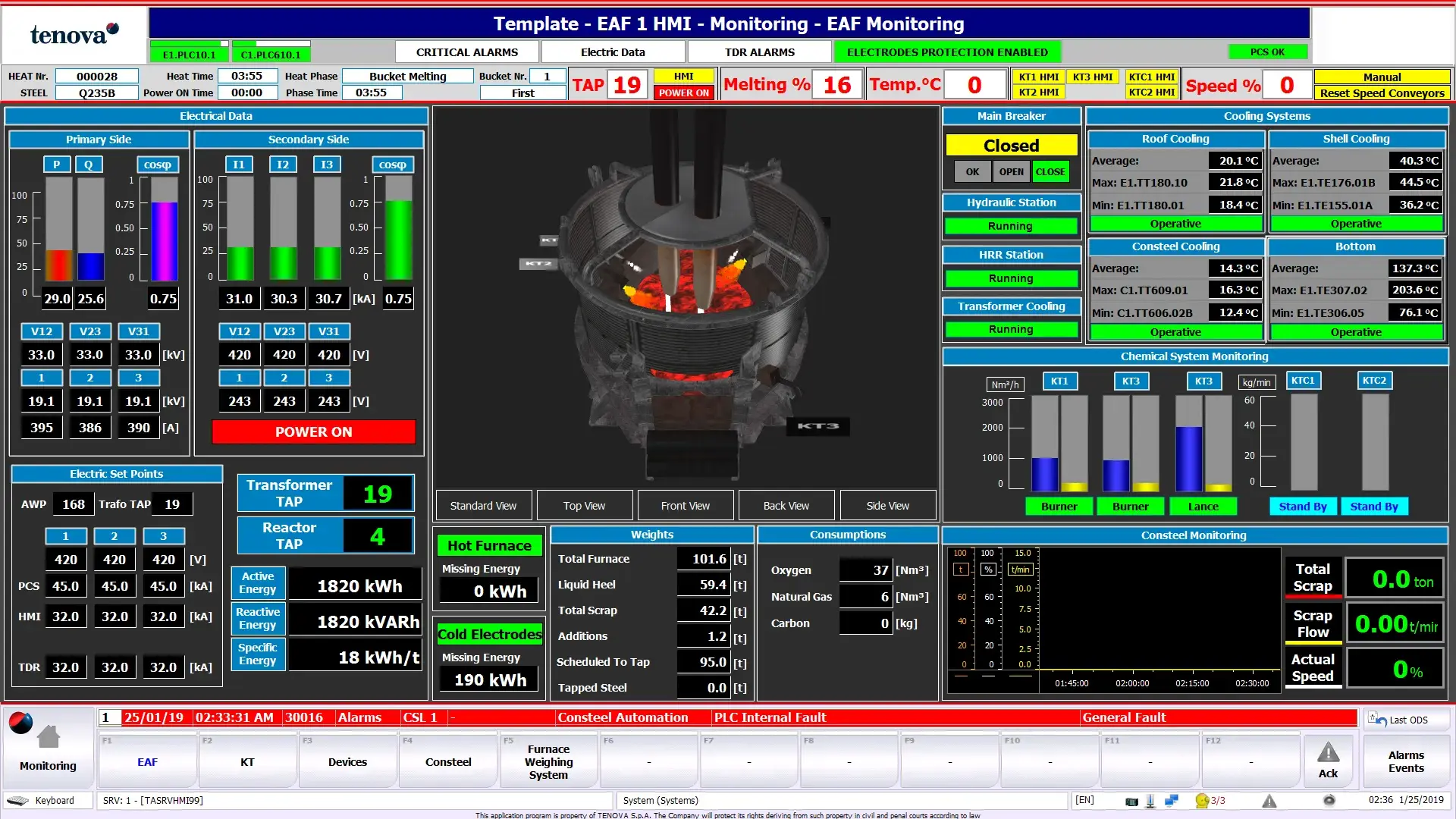The height and width of the screenshot is (819, 1456).
Task: Click the Hot Furnace status label
Action: point(489,545)
